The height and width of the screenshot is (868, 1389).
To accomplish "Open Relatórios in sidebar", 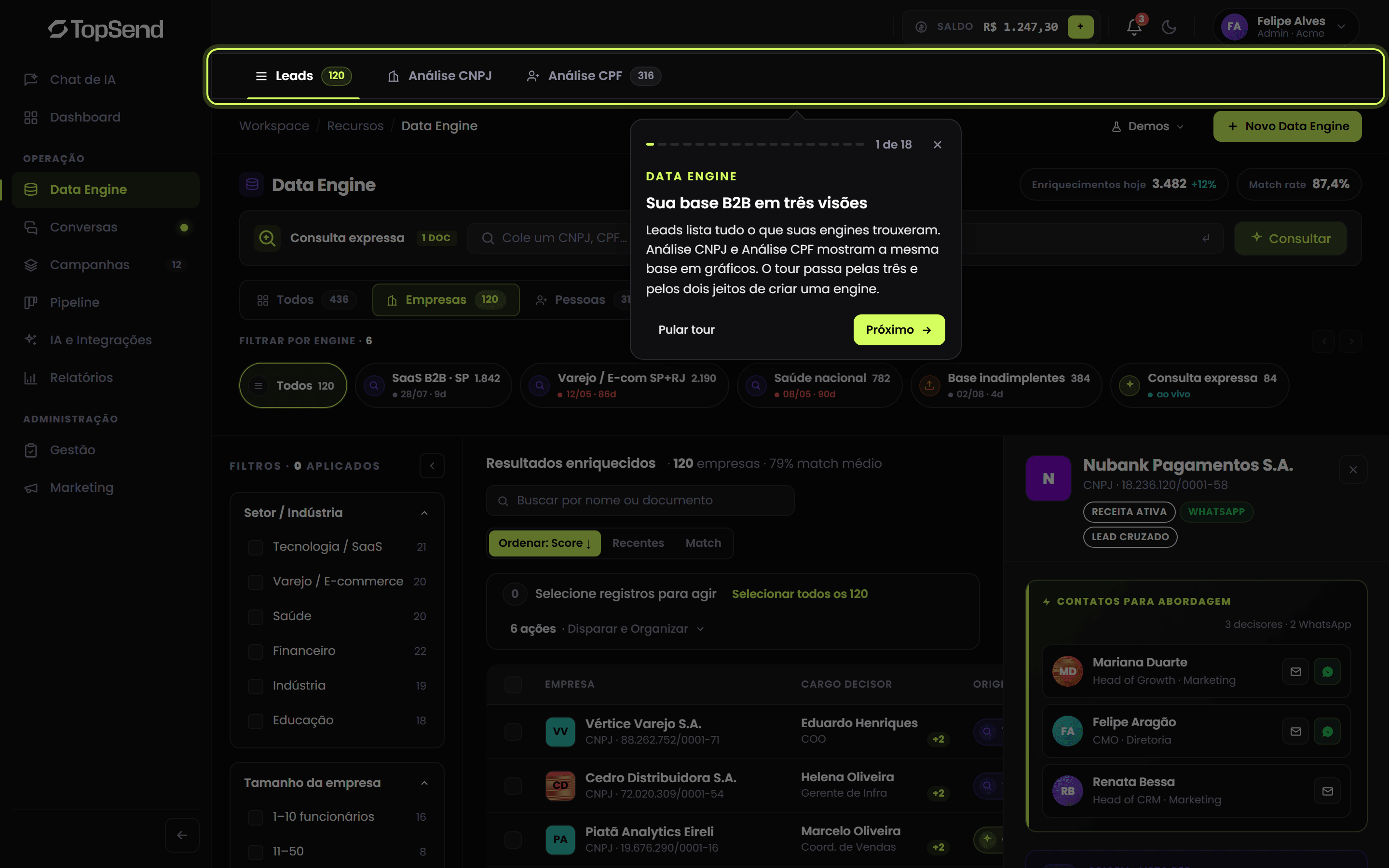I will pyautogui.click(x=105, y=378).
